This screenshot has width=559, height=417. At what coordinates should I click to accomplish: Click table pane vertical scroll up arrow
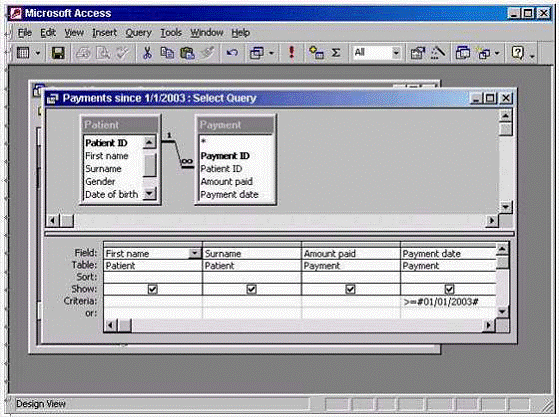(x=506, y=116)
